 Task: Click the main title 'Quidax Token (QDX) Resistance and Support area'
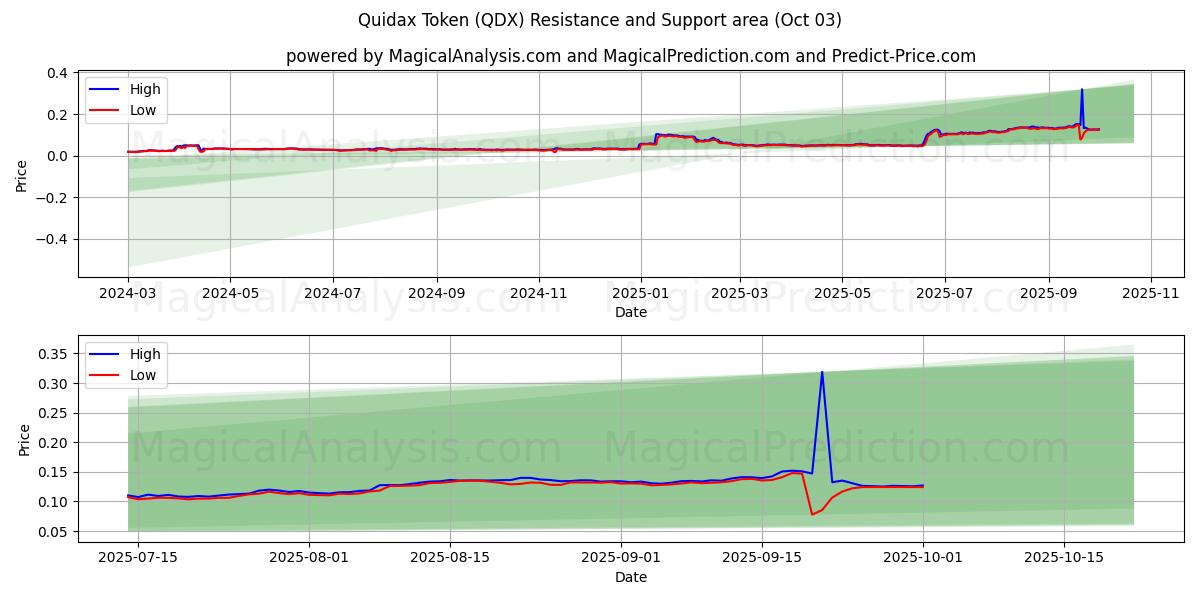[x=599, y=20]
